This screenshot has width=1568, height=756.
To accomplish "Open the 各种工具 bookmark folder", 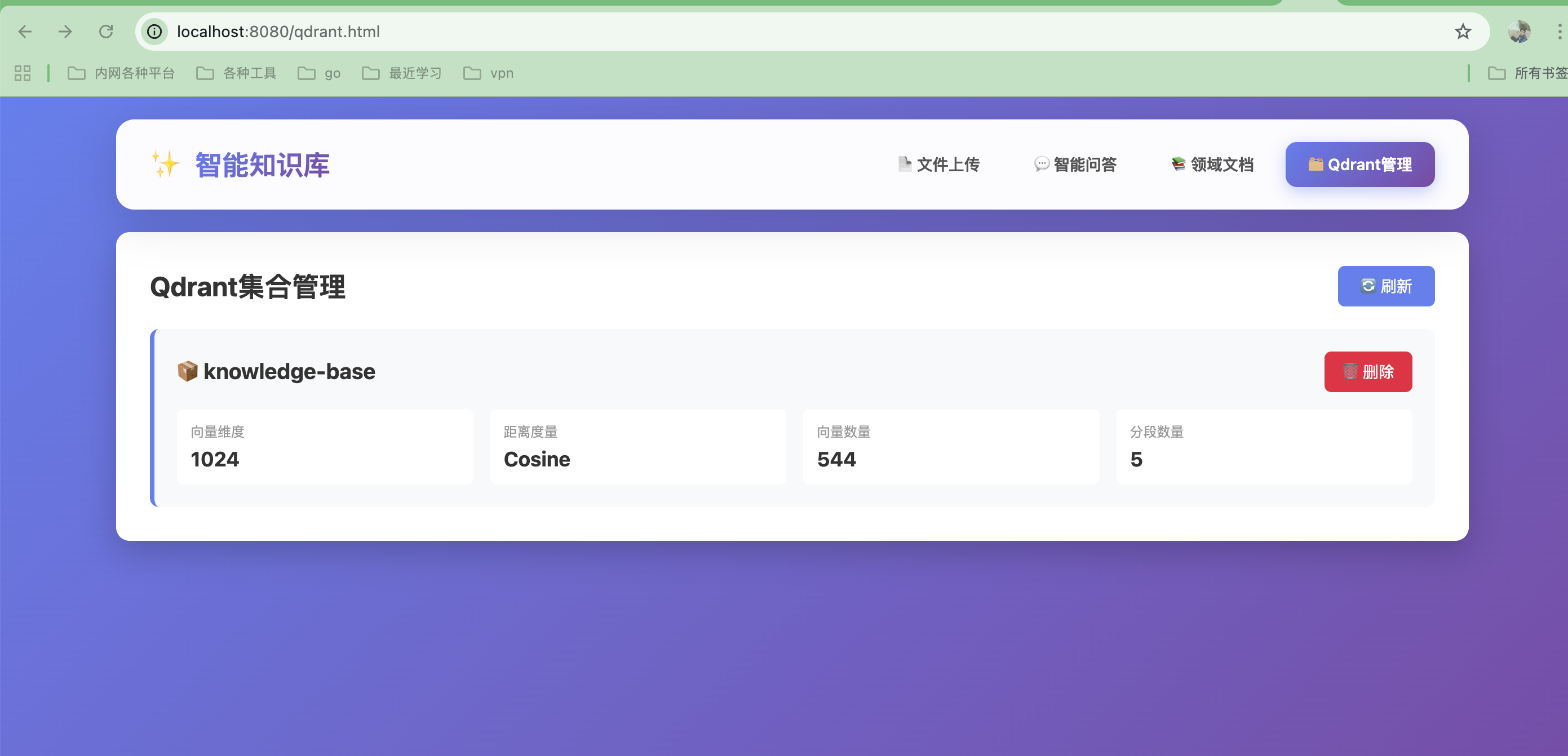I will 236,73.
